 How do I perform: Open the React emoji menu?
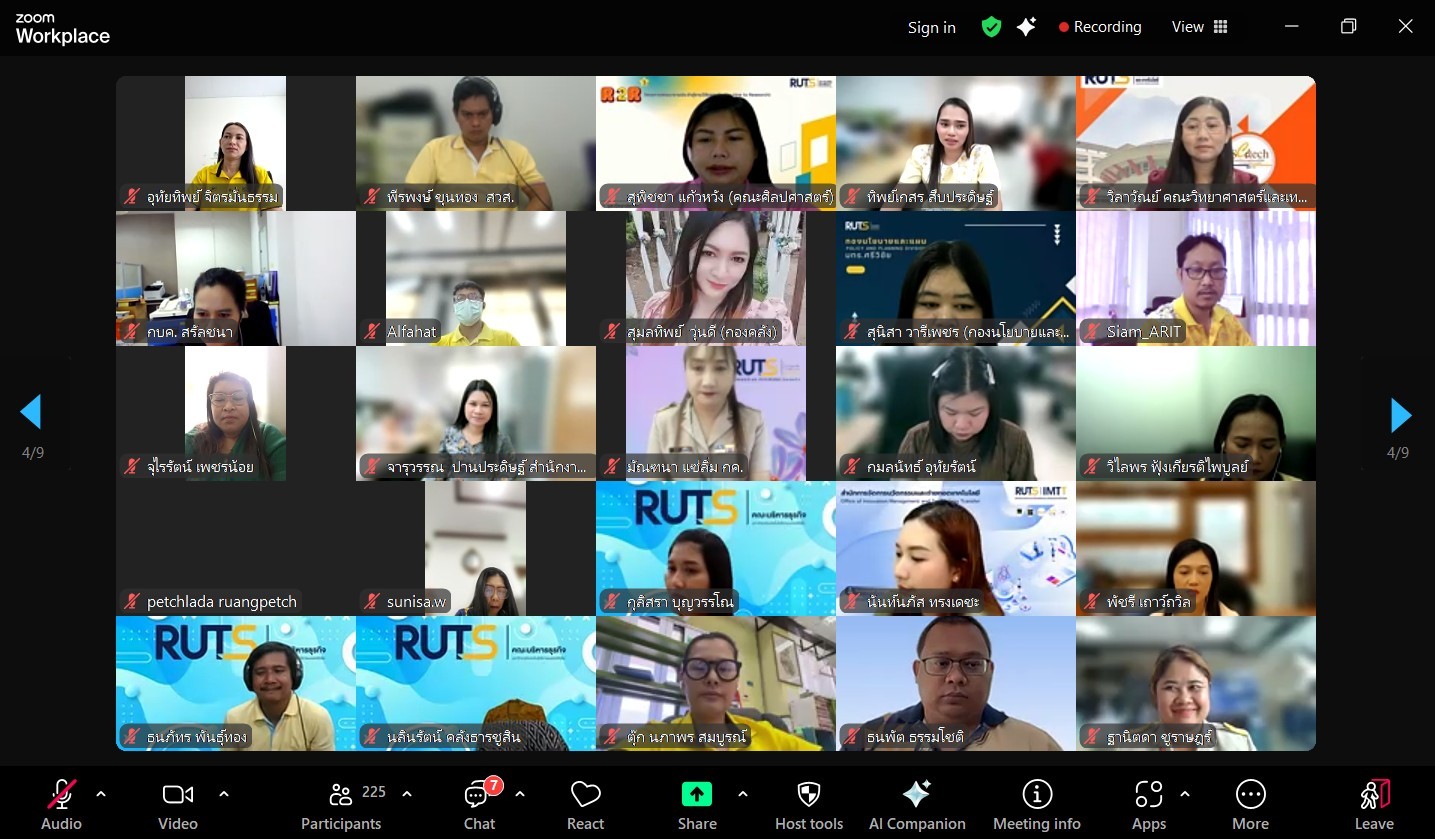(x=585, y=805)
